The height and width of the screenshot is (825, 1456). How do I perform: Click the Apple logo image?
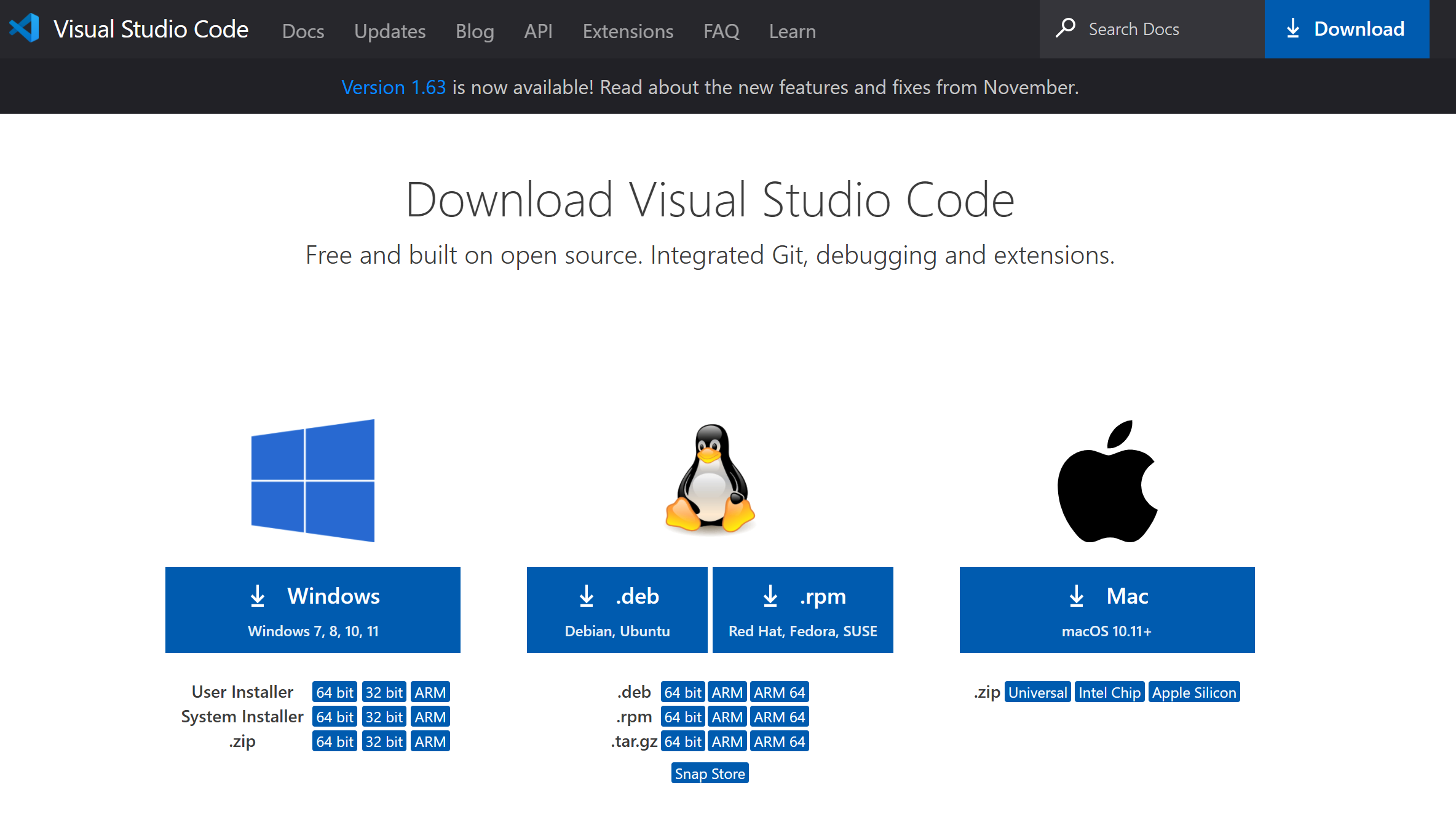pos(1107,481)
